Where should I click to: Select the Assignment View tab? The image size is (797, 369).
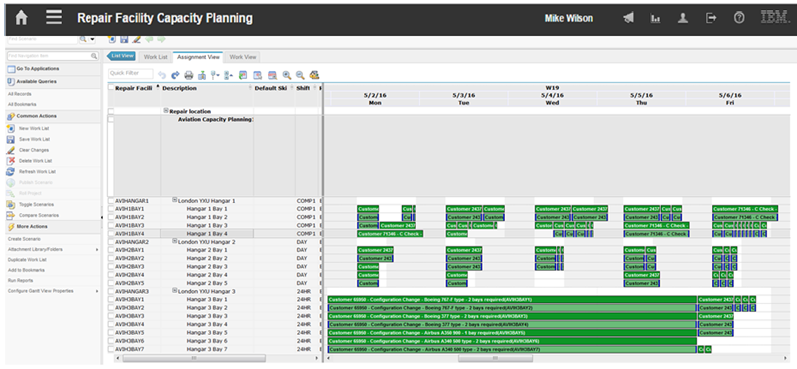(198, 57)
